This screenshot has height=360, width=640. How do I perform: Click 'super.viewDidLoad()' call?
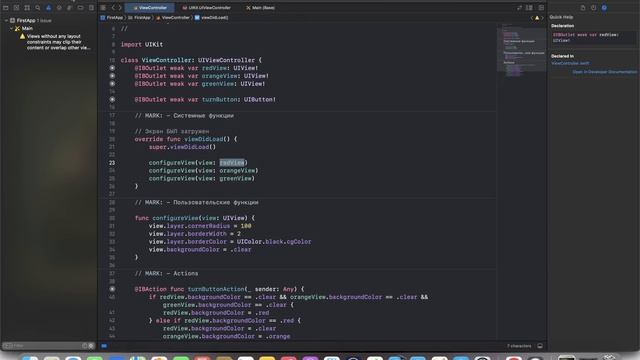pyautogui.click(x=182, y=147)
